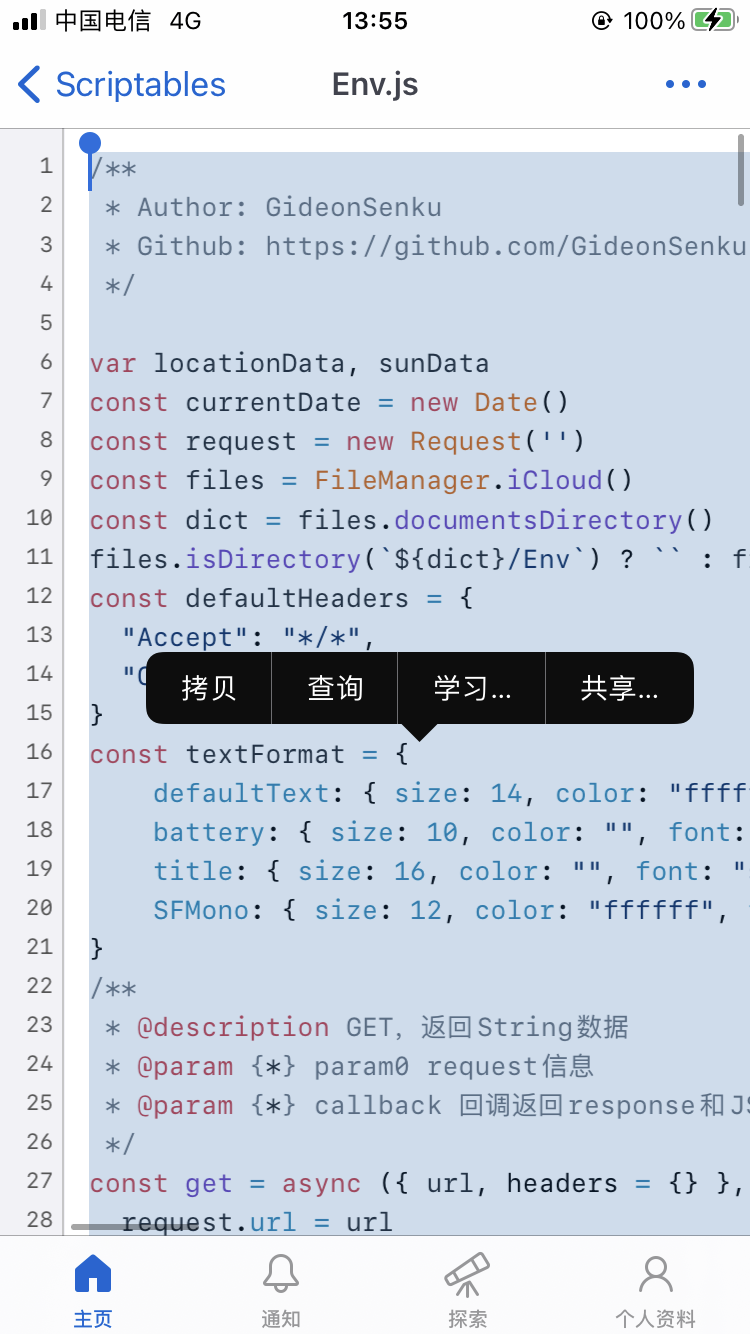Open the 个人资料 profile tab

(655, 1290)
